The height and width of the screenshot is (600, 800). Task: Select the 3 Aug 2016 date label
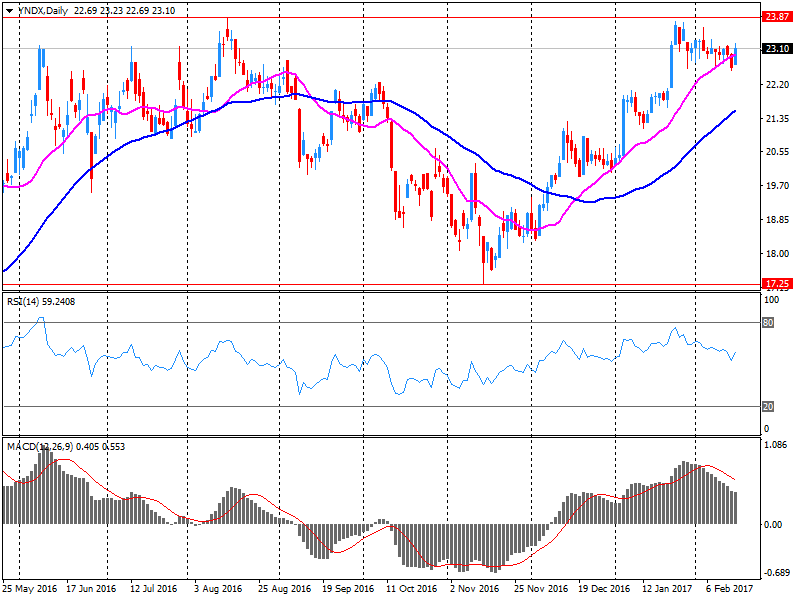point(218,588)
